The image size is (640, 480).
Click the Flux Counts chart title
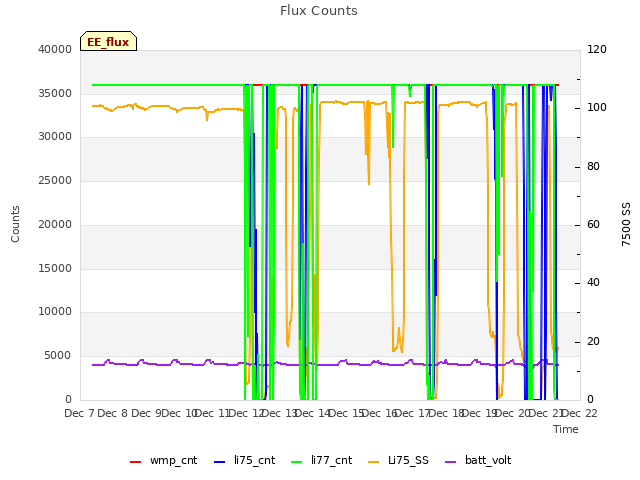click(x=319, y=11)
